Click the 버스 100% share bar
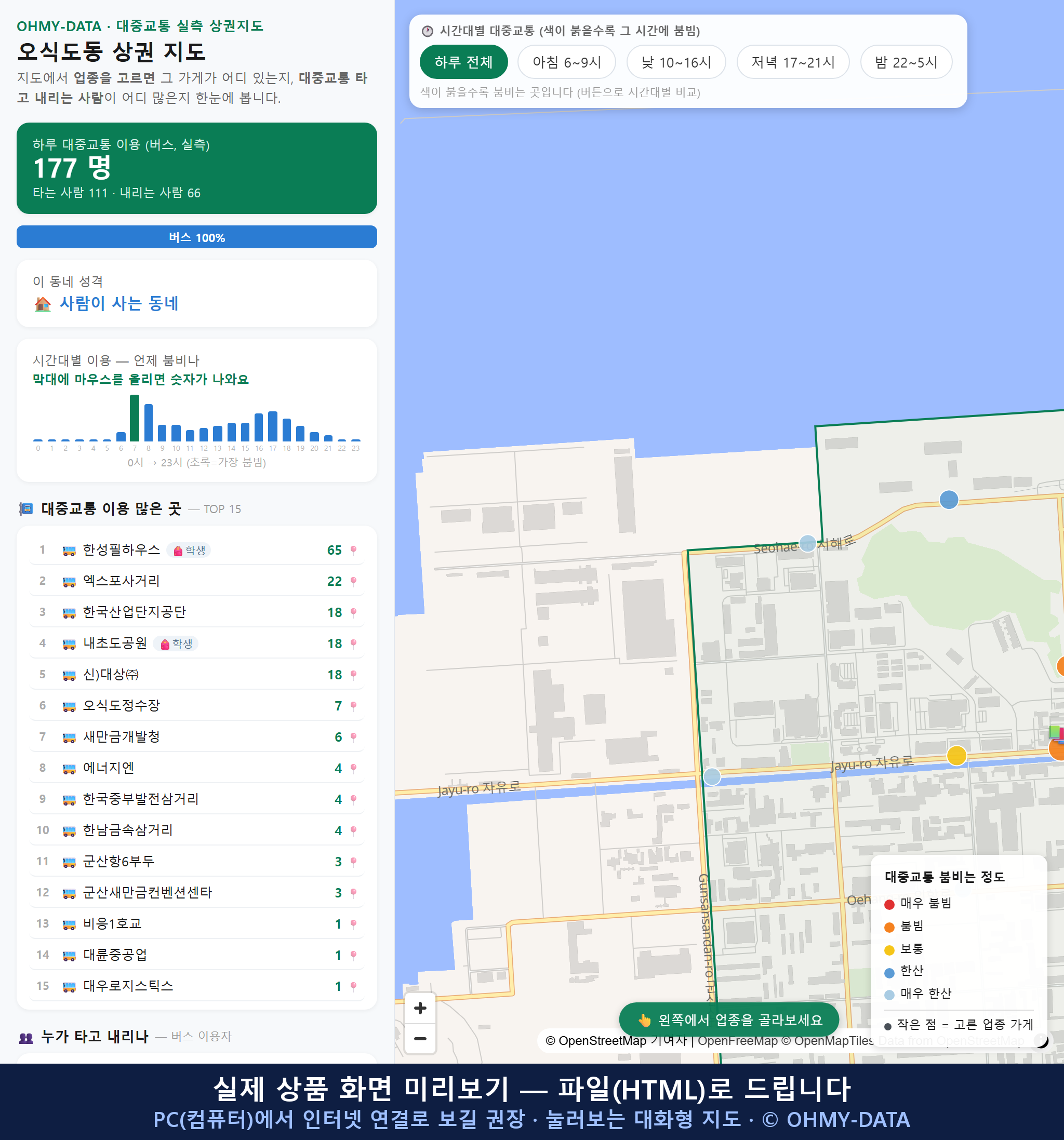Image resolution: width=1064 pixels, height=1140 pixels. tap(197, 237)
